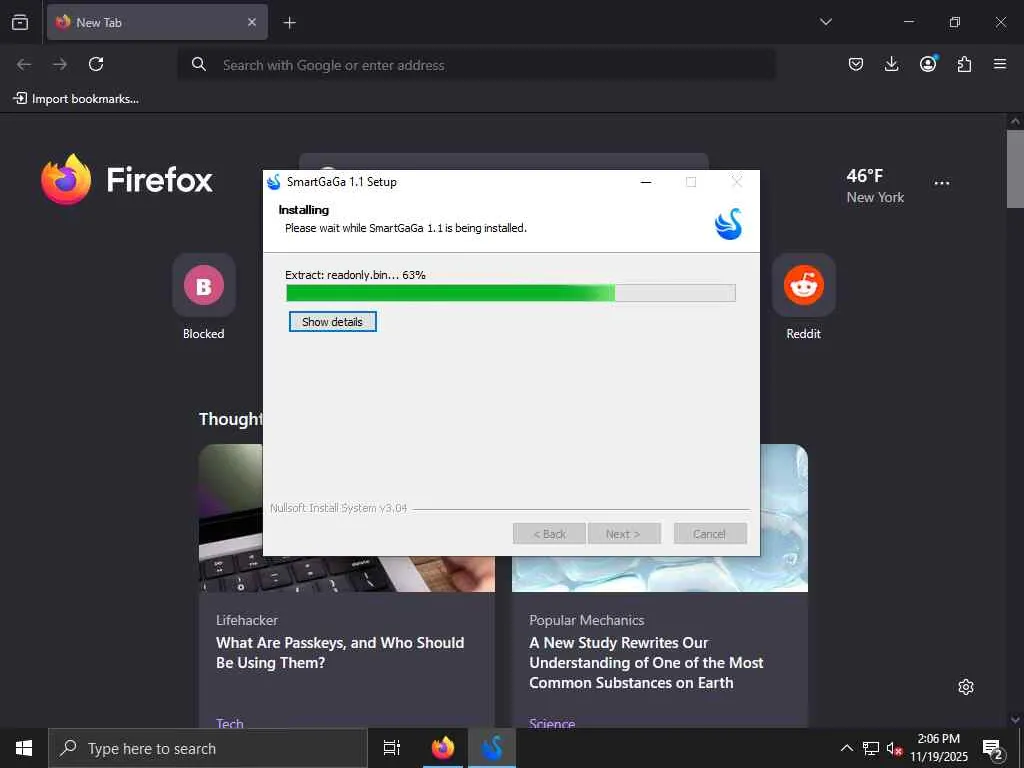Click the scrollbar up arrow

click(1015, 121)
